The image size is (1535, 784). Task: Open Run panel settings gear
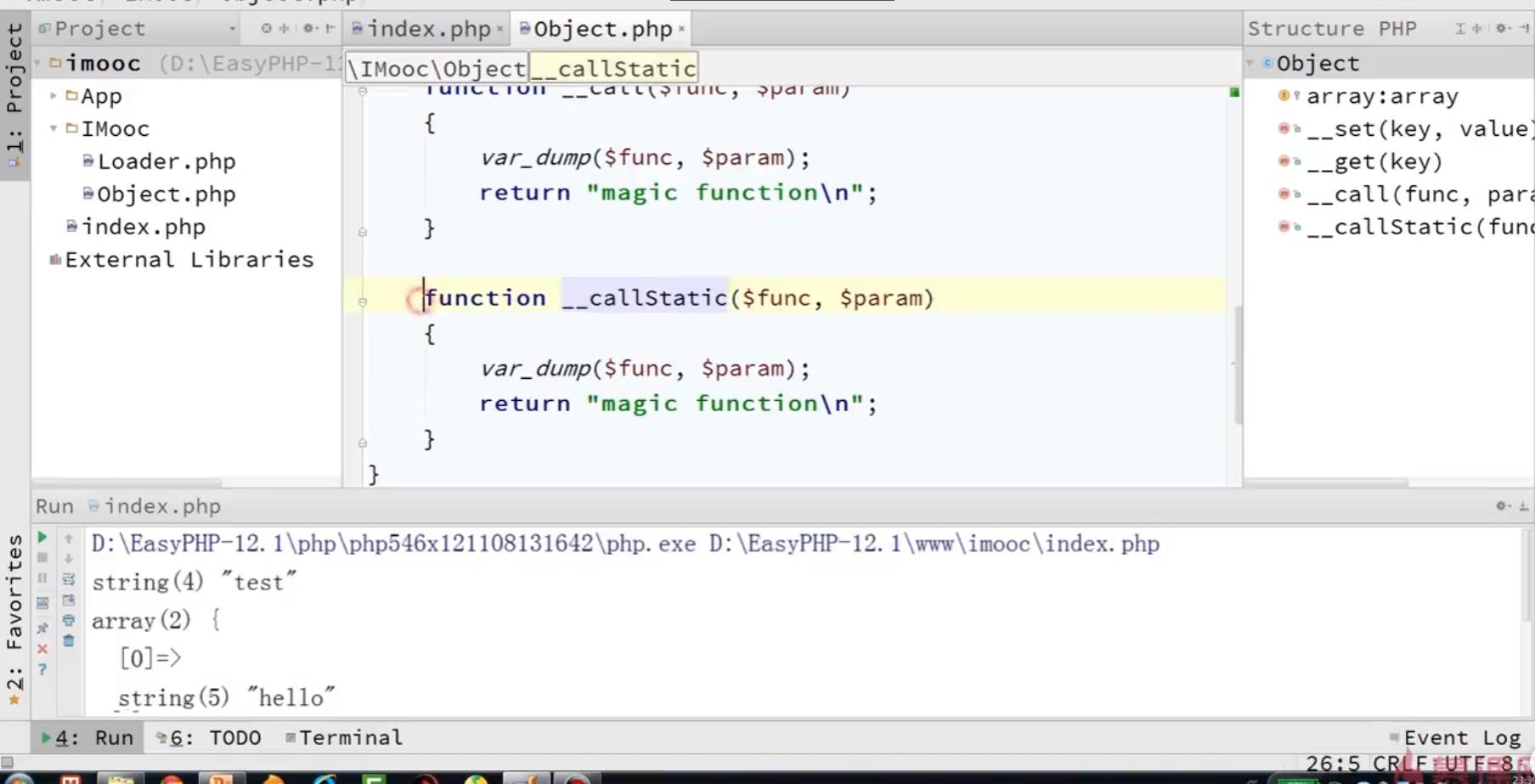pyautogui.click(x=1502, y=506)
